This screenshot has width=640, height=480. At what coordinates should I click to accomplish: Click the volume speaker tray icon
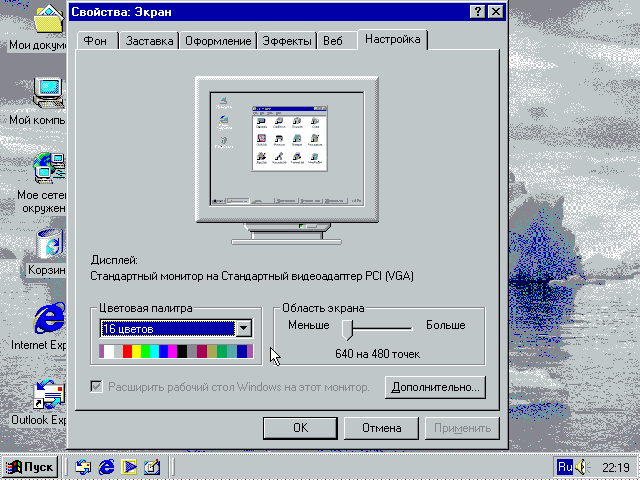tap(582, 467)
